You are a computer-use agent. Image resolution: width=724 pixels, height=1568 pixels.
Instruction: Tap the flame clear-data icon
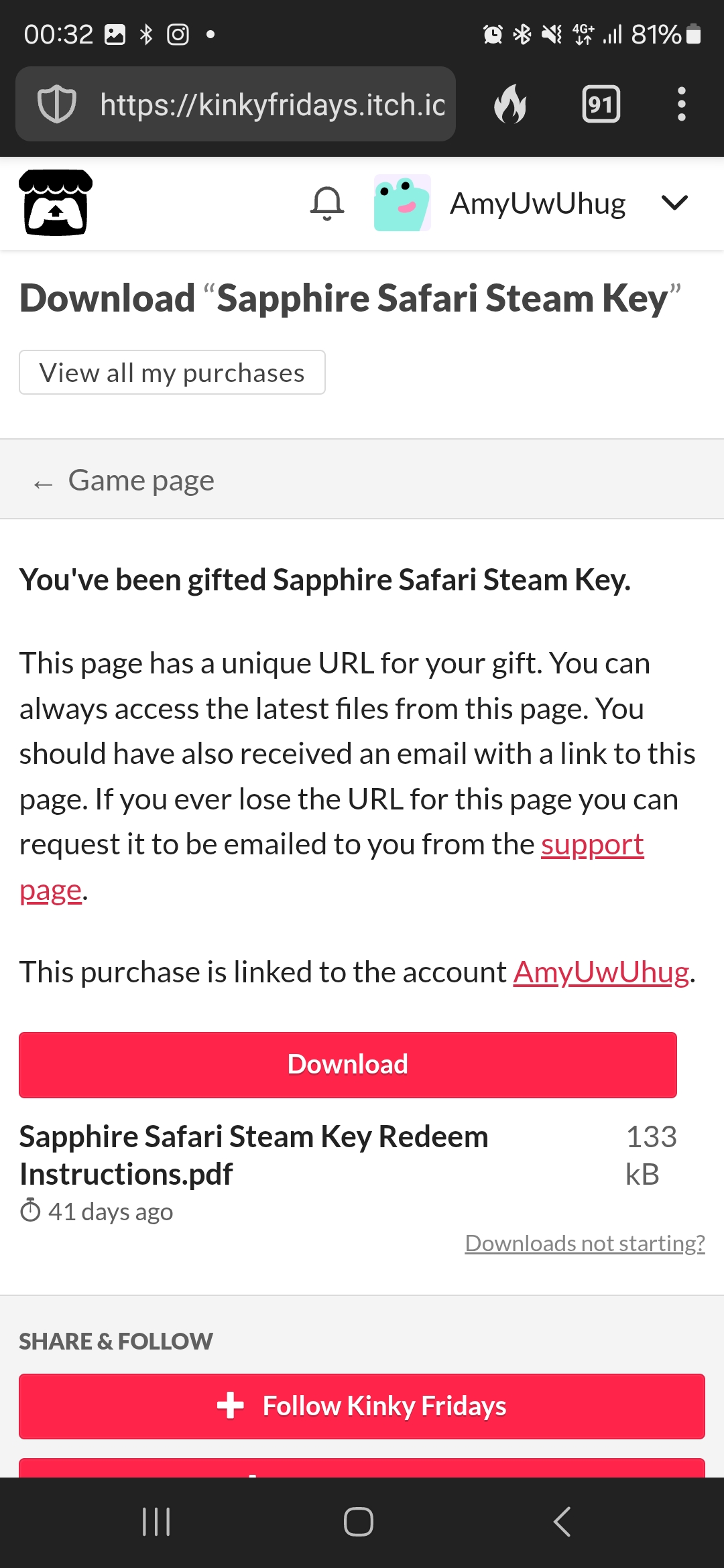click(510, 104)
